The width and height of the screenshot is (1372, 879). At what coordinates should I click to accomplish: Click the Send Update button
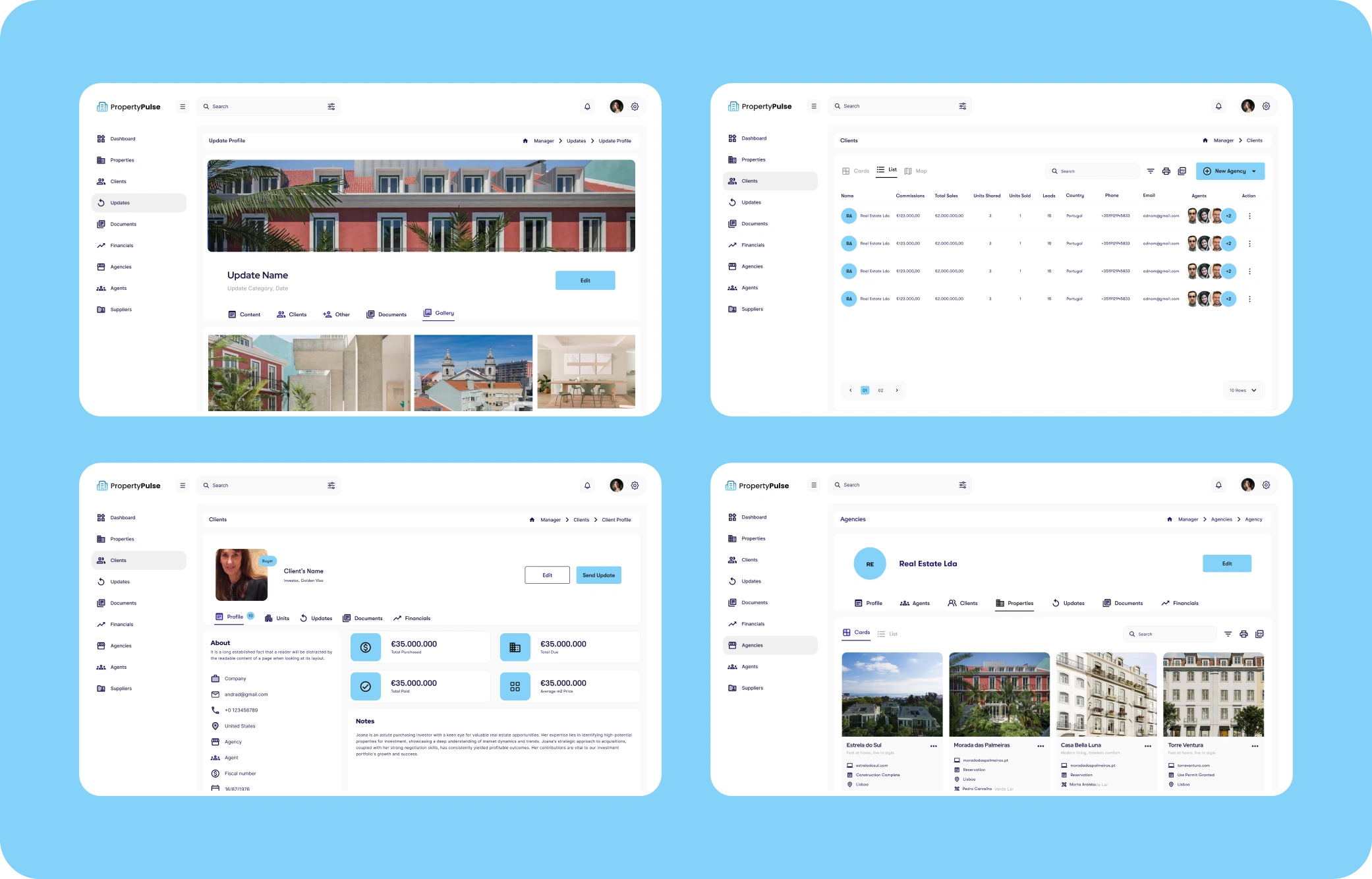pyautogui.click(x=598, y=575)
